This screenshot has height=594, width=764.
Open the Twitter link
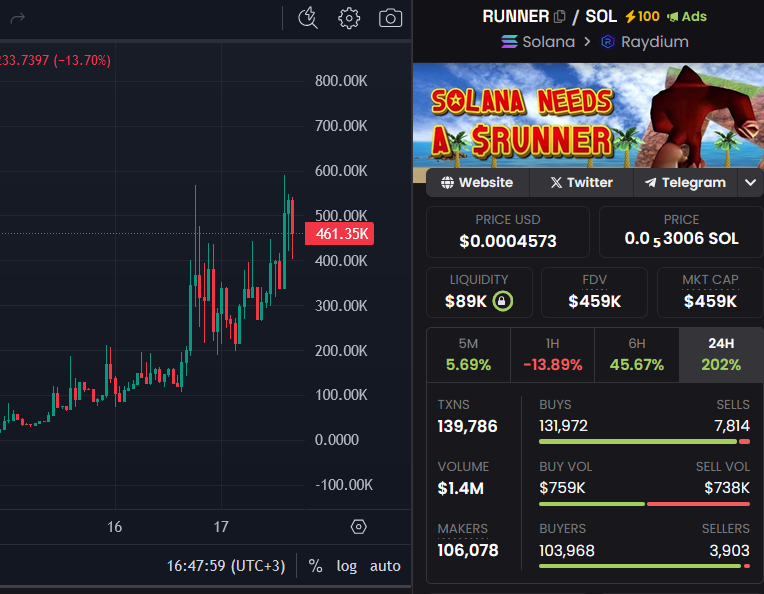[x=581, y=183]
